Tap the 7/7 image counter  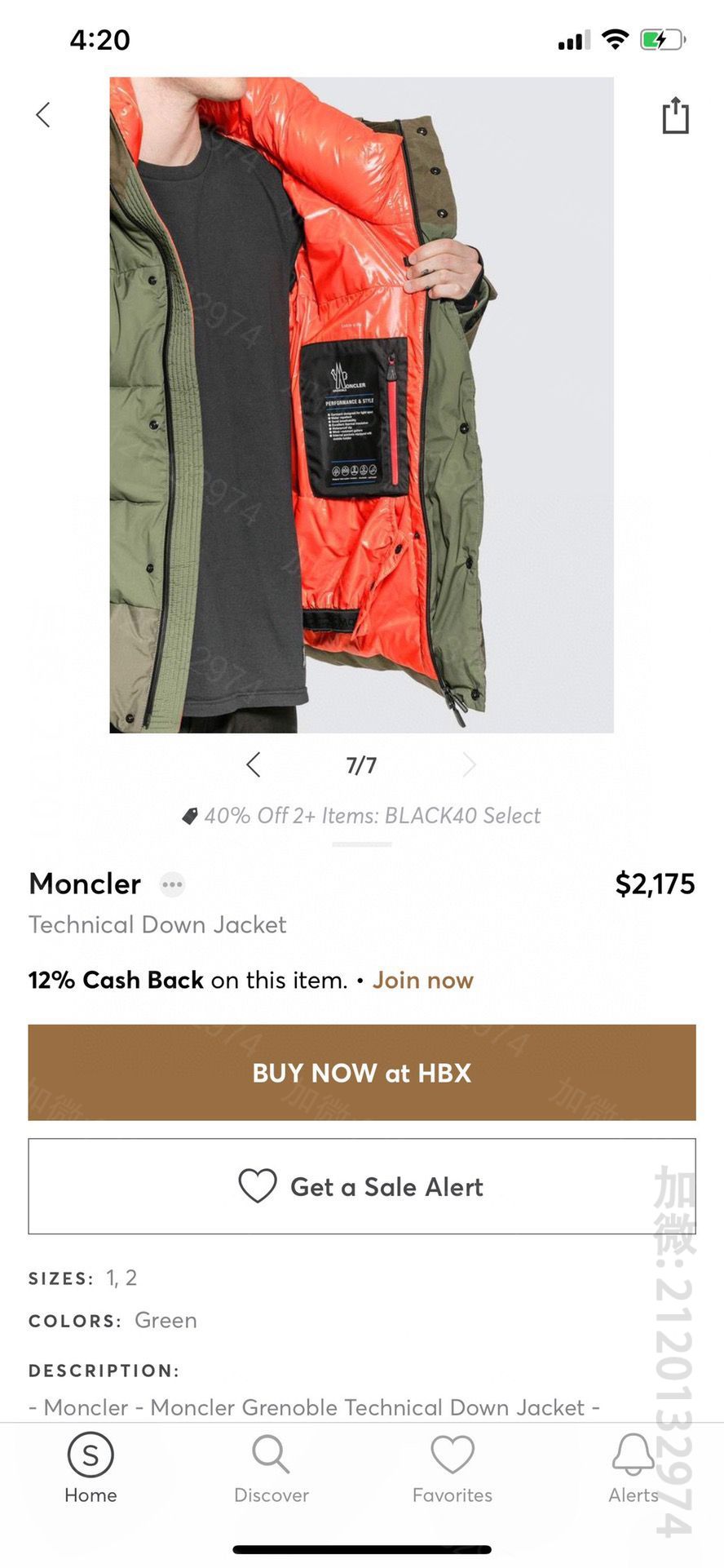(361, 765)
